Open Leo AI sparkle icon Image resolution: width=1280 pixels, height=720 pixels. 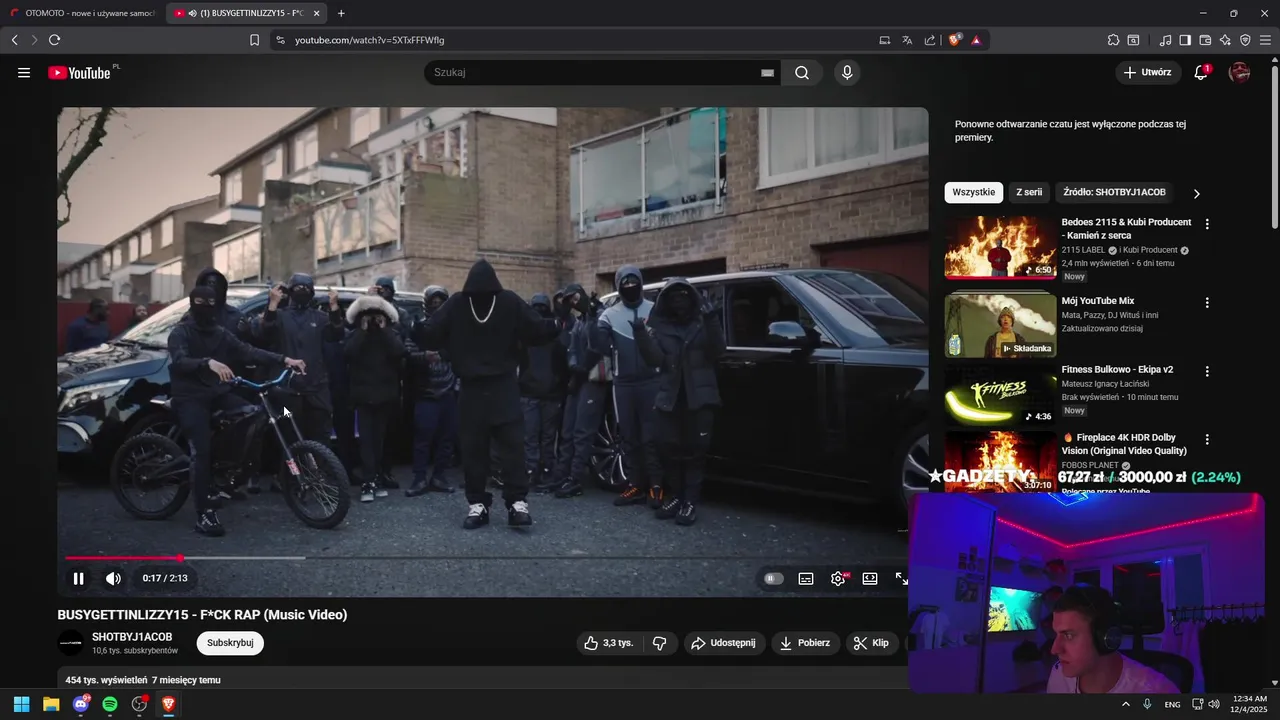(x=1225, y=40)
